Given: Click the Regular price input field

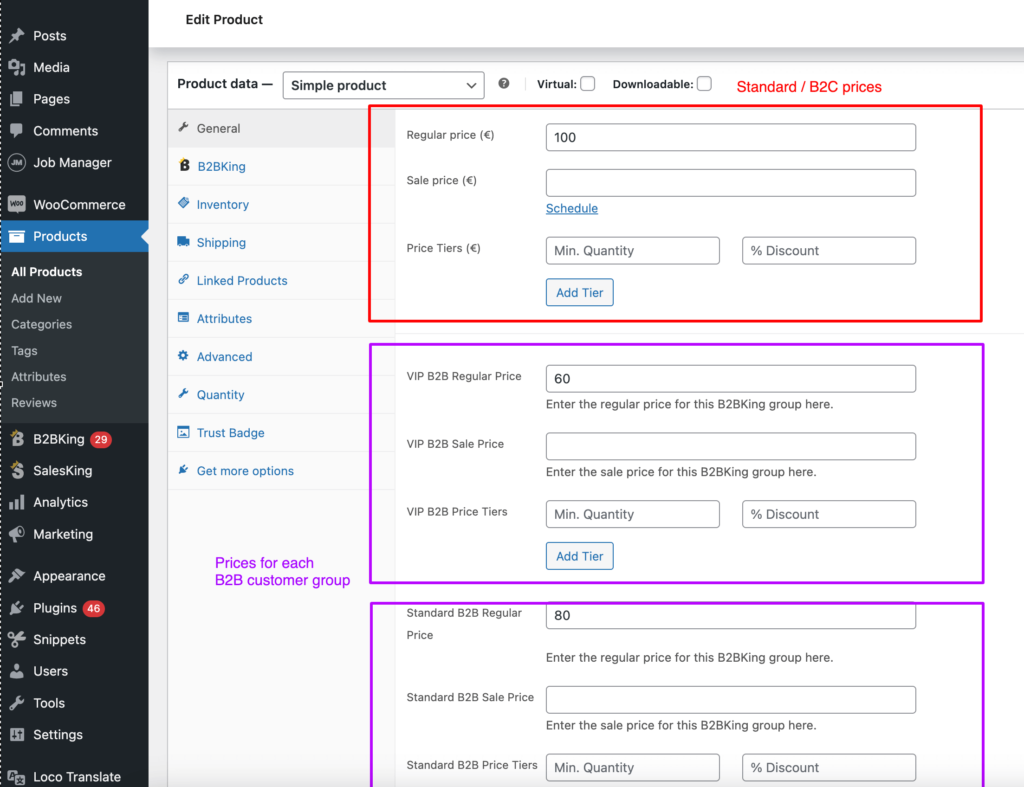Looking at the screenshot, I should (730, 137).
